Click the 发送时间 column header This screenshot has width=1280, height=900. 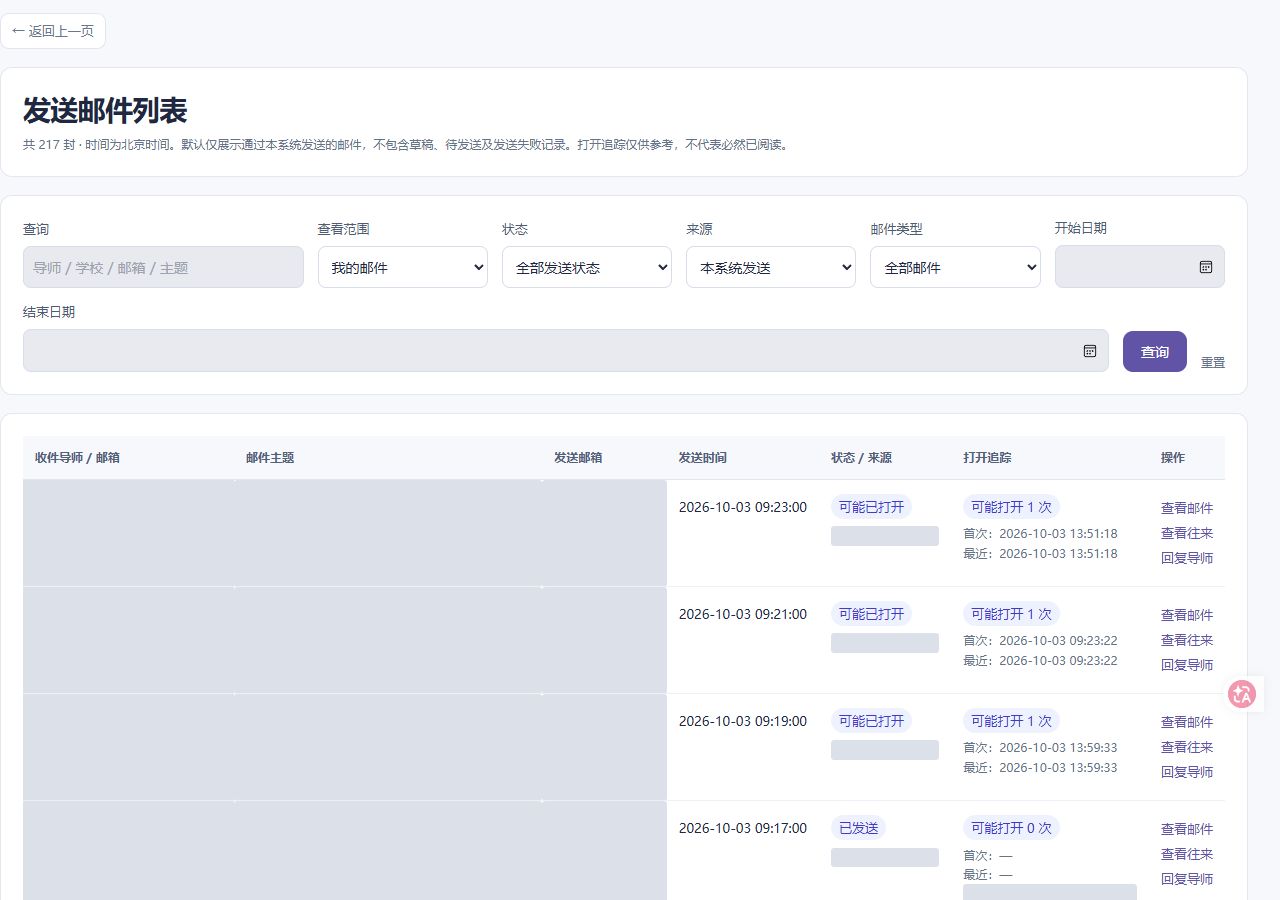coord(703,458)
